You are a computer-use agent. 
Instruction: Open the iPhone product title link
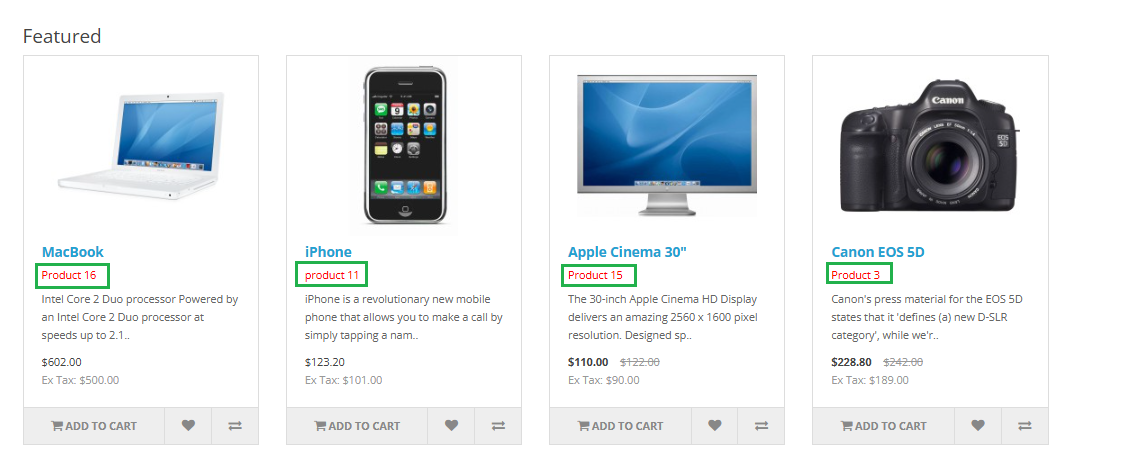pos(328,252)
